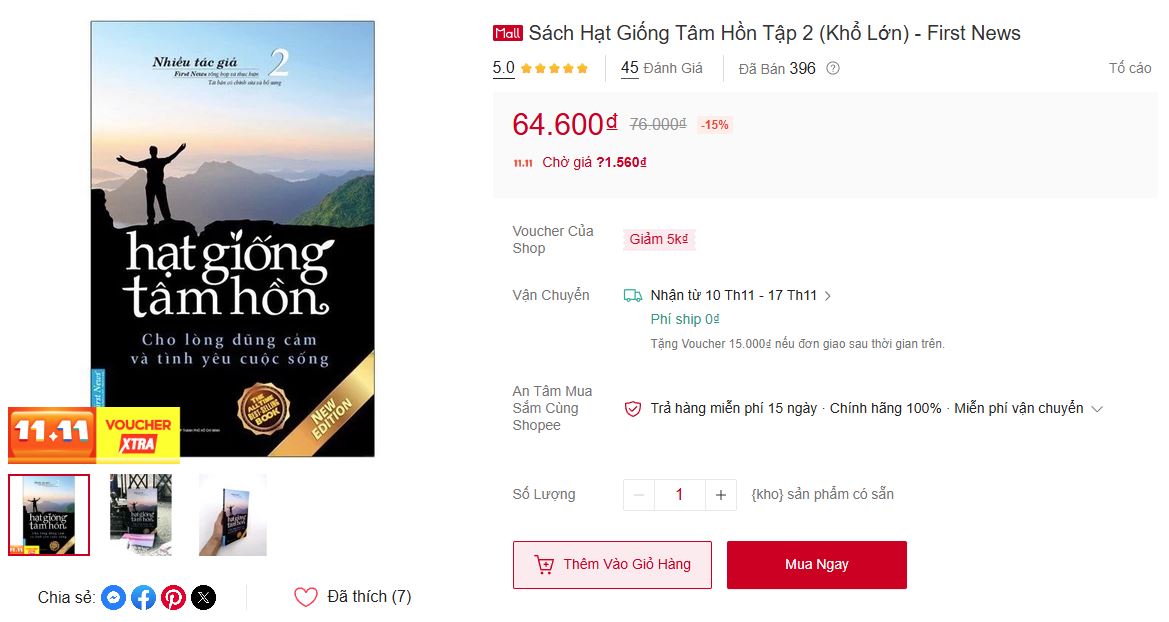Select the second product thumbnail image
This screenshot has height=622, width=1169.
coord(141,515)
